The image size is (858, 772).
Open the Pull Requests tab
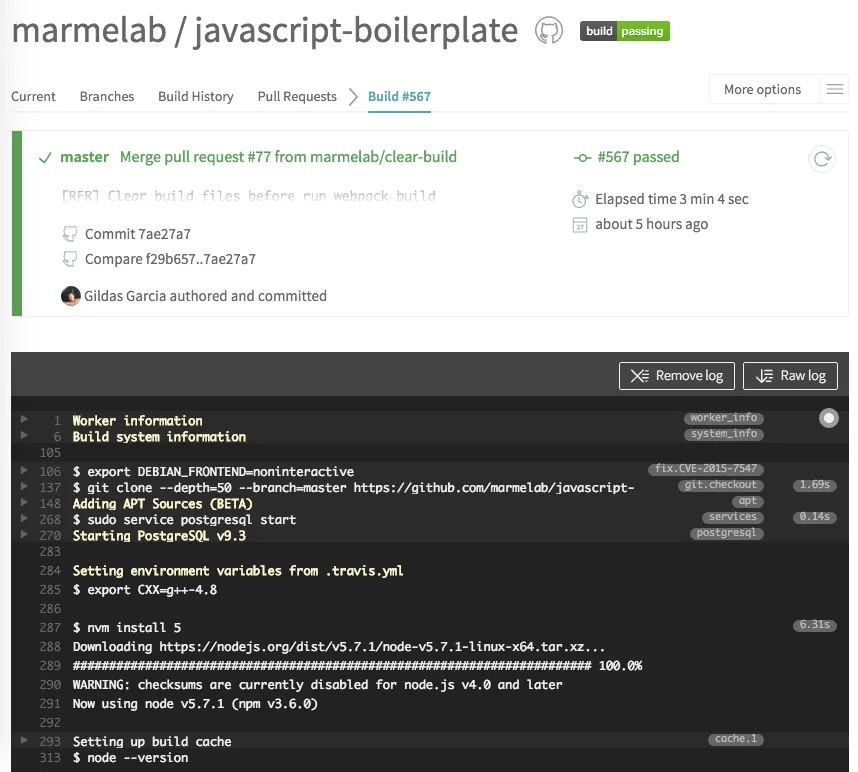[x=296, y=96]
